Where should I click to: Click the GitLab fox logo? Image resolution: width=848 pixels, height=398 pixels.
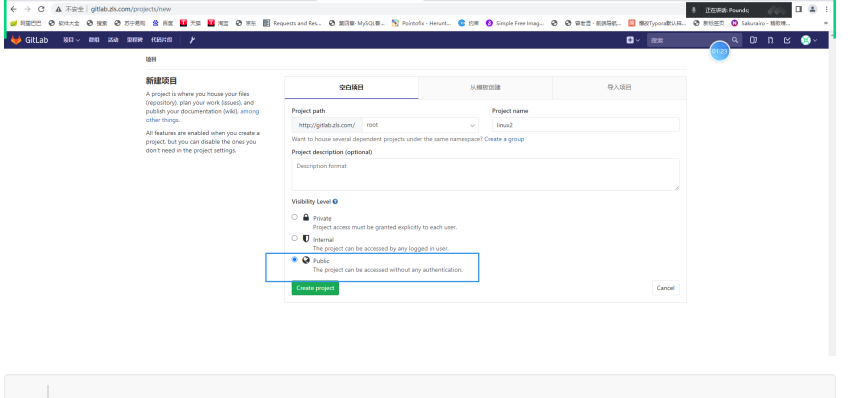click(x=16, y=40)
